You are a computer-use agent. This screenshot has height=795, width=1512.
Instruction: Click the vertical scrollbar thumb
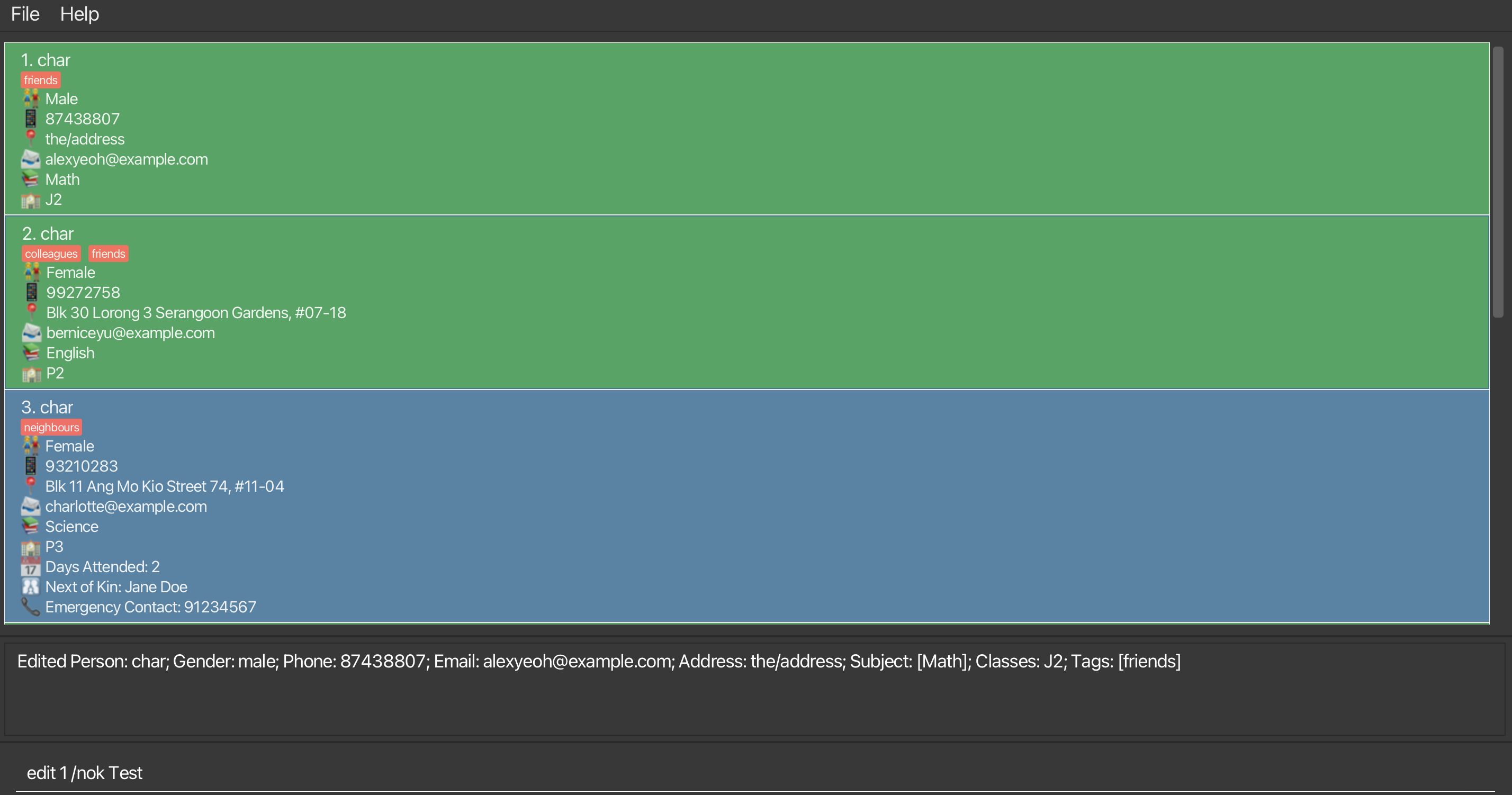coord(1498,182)
